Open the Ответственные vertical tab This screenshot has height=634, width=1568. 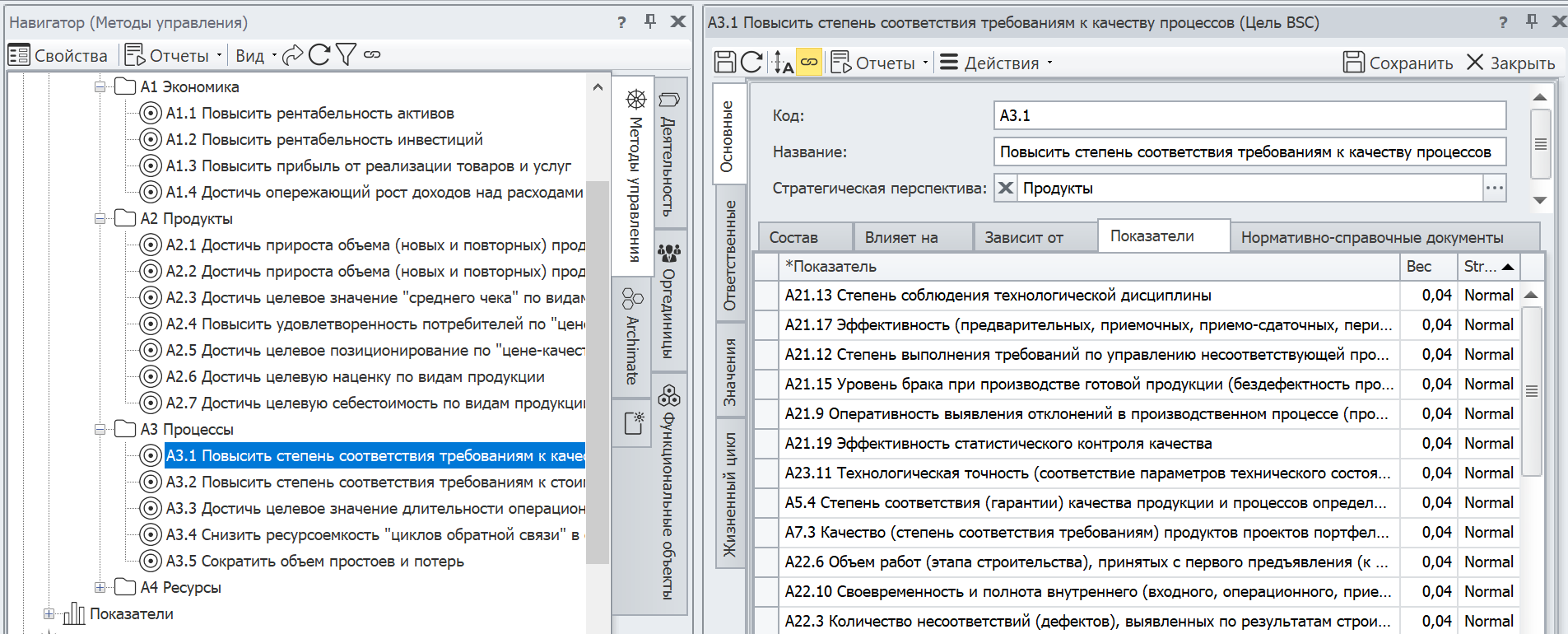(729, 255)
